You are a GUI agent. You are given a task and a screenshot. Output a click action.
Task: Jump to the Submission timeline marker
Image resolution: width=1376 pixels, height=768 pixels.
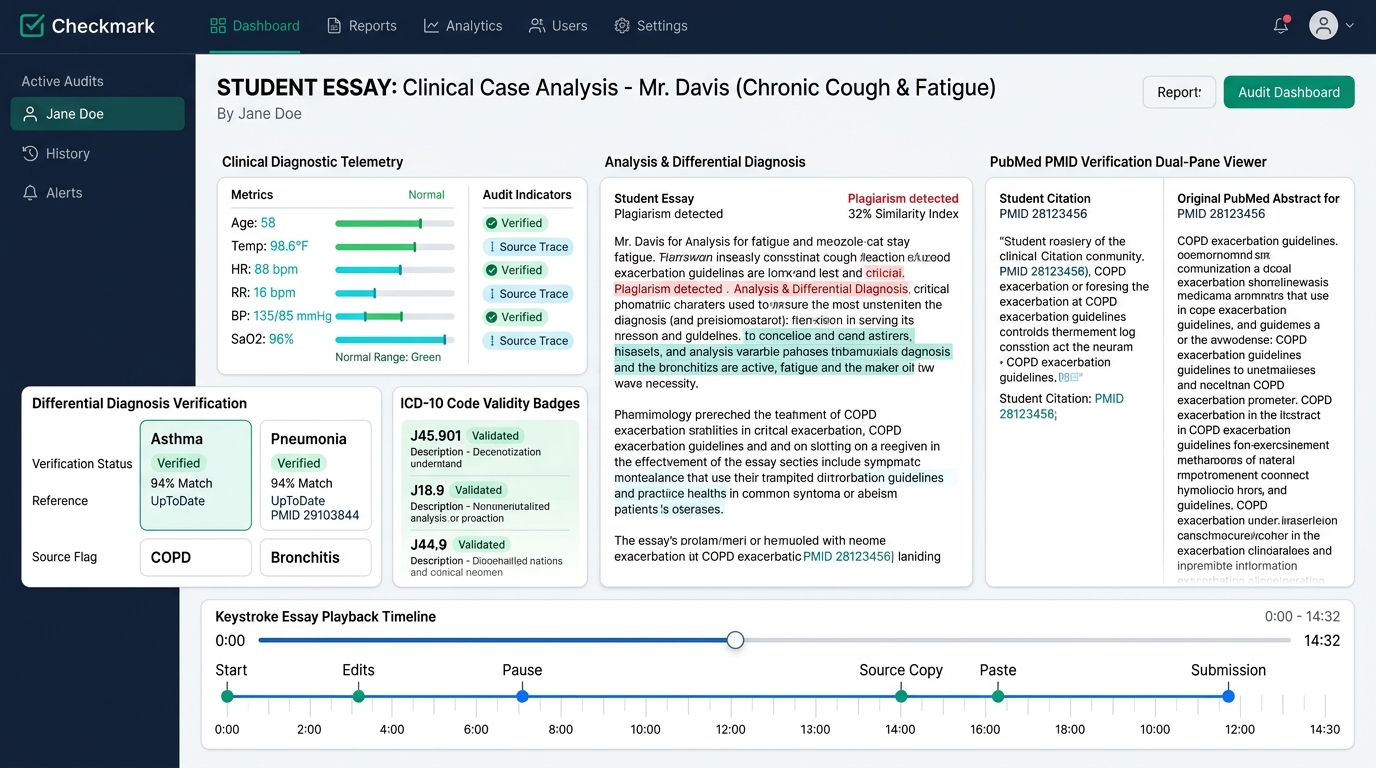coord(1228,696)
